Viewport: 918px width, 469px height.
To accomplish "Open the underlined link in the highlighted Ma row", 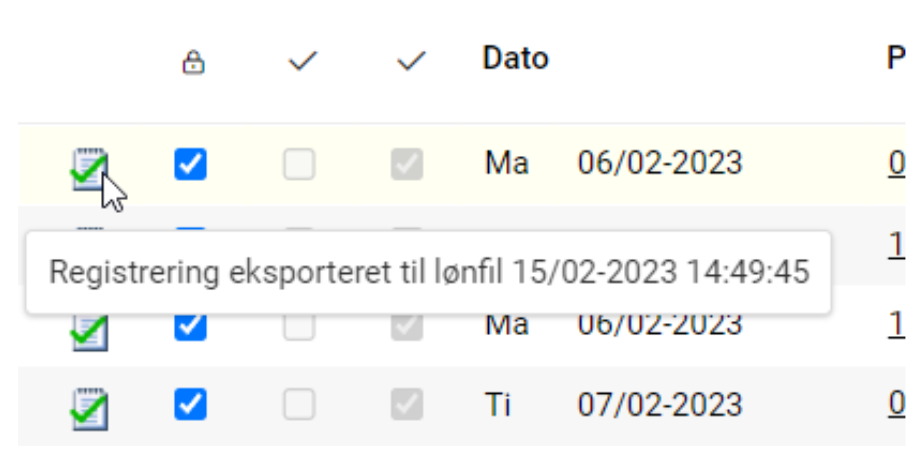I will click(897, 163).
